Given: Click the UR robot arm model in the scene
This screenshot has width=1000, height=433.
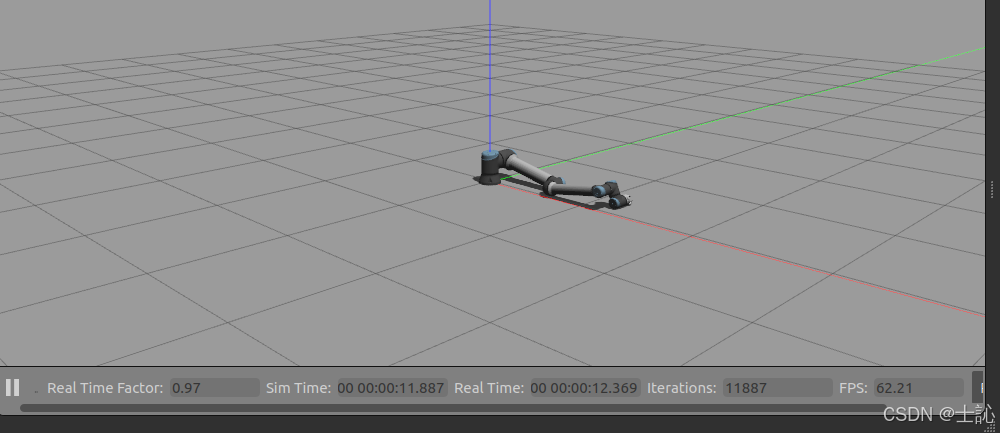Looking at the screenshot, I should [554, 179].
